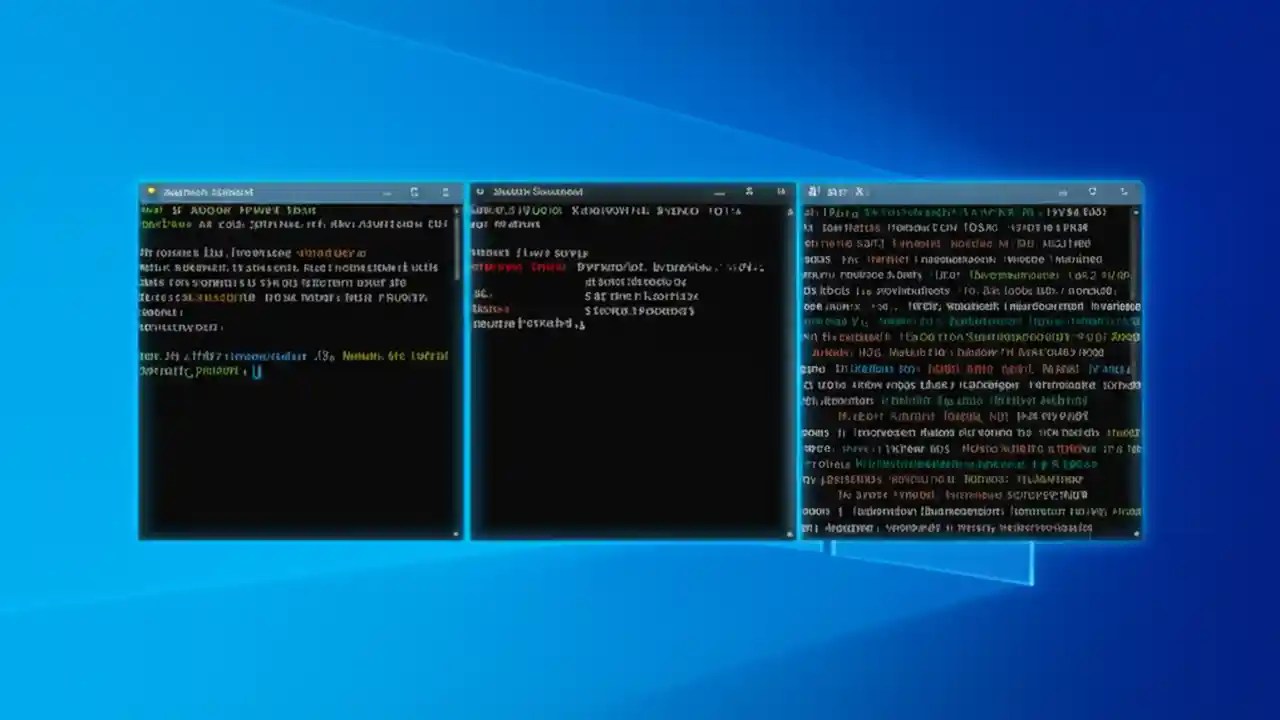Click the blinking cursor input in left terminal
The width and height of the screenshot is (1280, 720).
coord(258,371)
